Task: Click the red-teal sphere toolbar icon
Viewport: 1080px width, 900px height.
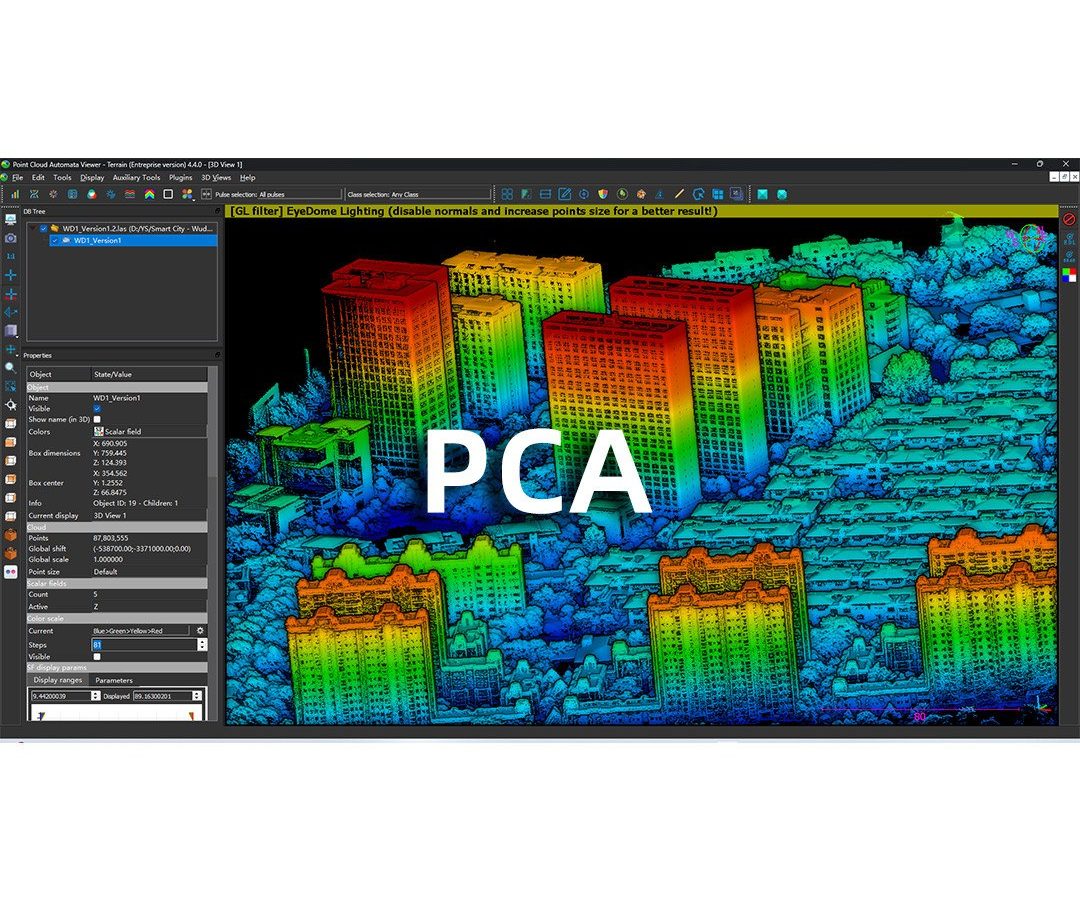Action: 92,194
